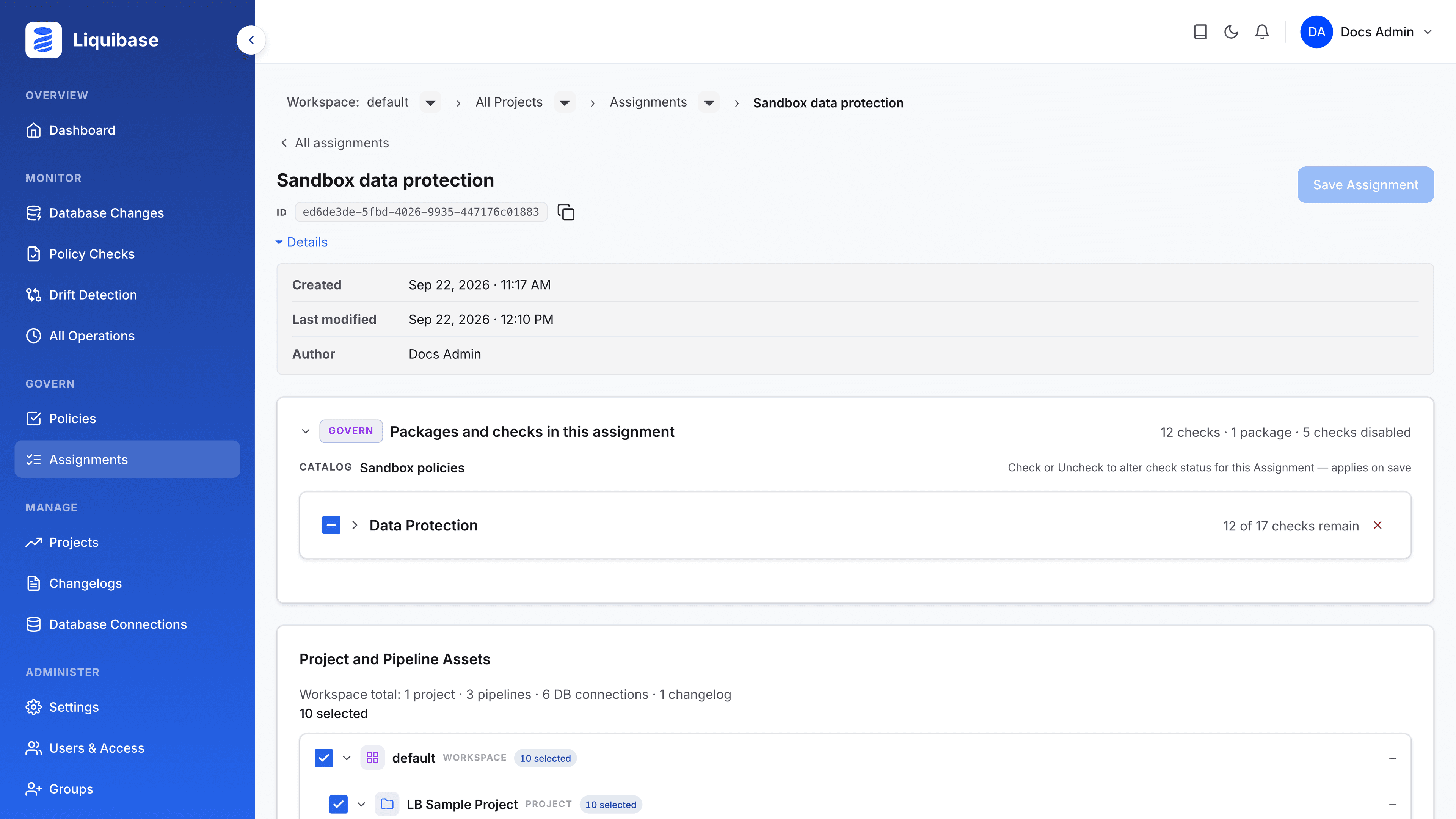1456x819 pixels.
Task: Click the LB Sample Project folder icon
Action: point(387,804)
